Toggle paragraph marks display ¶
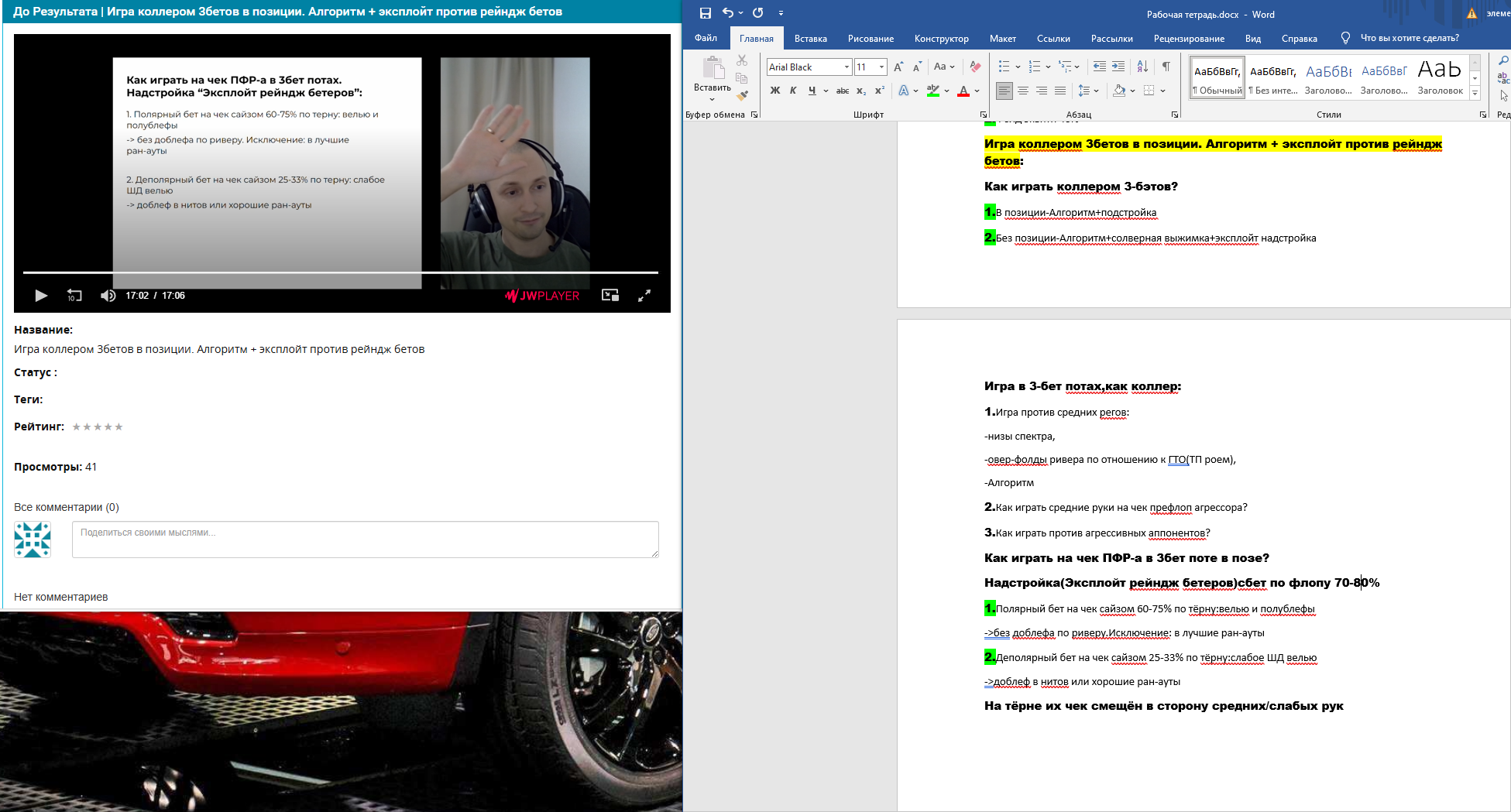Screen dimensions: 1511x812 pos(1166,67)
